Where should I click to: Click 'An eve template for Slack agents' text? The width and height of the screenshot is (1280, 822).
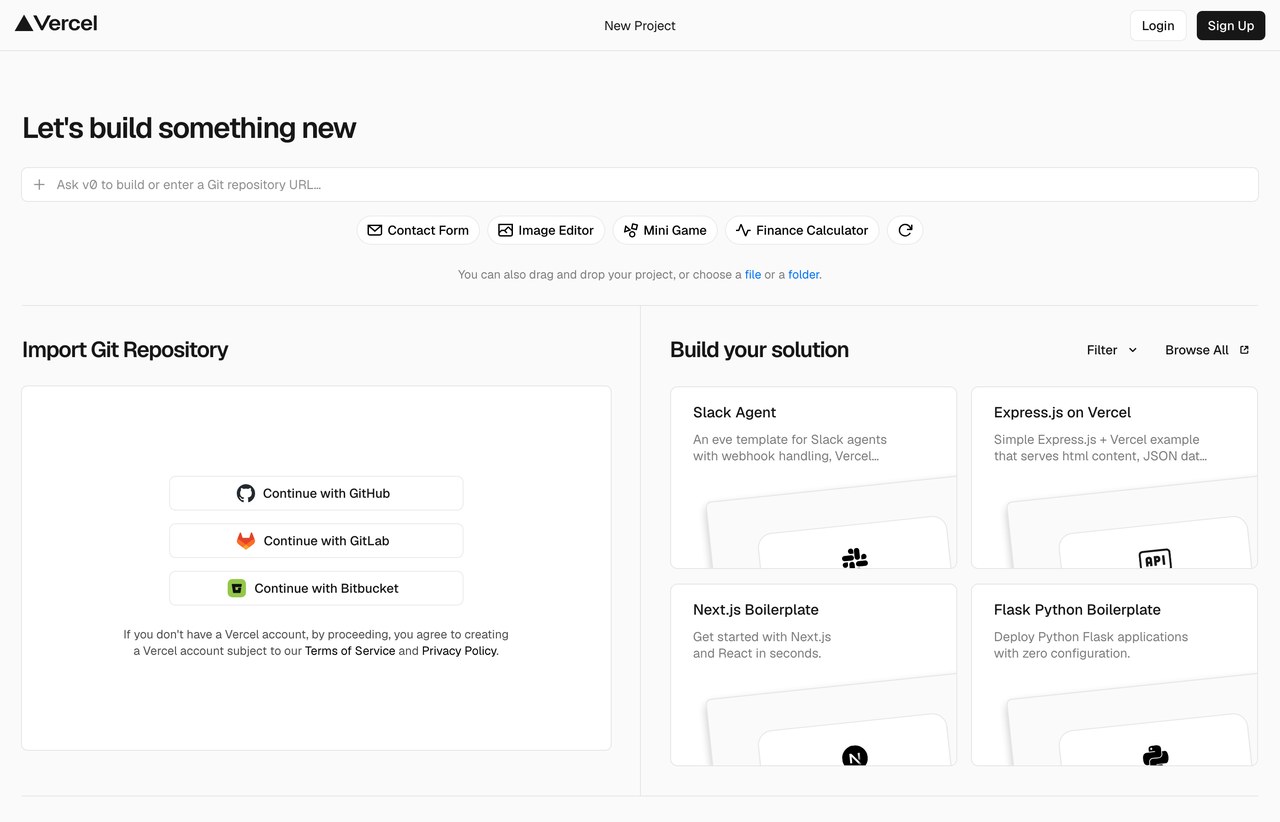(790, 440)
